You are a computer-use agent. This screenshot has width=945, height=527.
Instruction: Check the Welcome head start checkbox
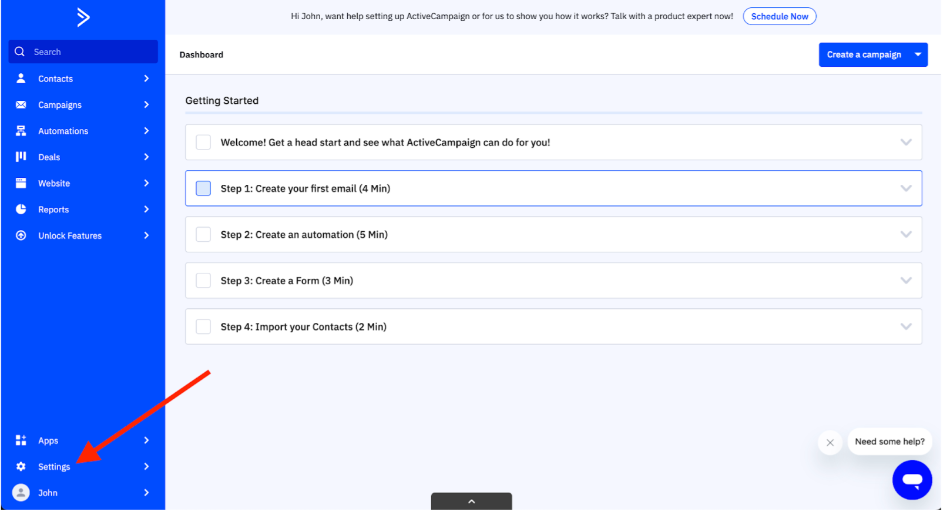pyautogui.click(x=203, y=142)
